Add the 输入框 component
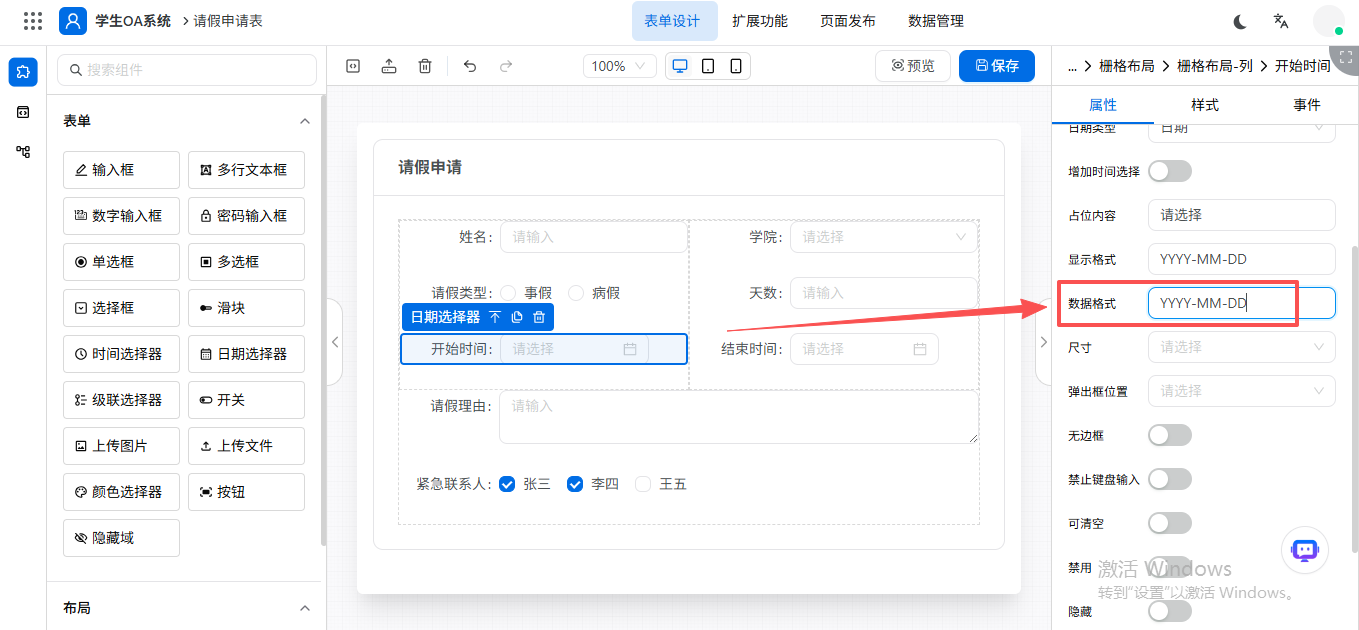1359x630 pixels. coord(121,170)
